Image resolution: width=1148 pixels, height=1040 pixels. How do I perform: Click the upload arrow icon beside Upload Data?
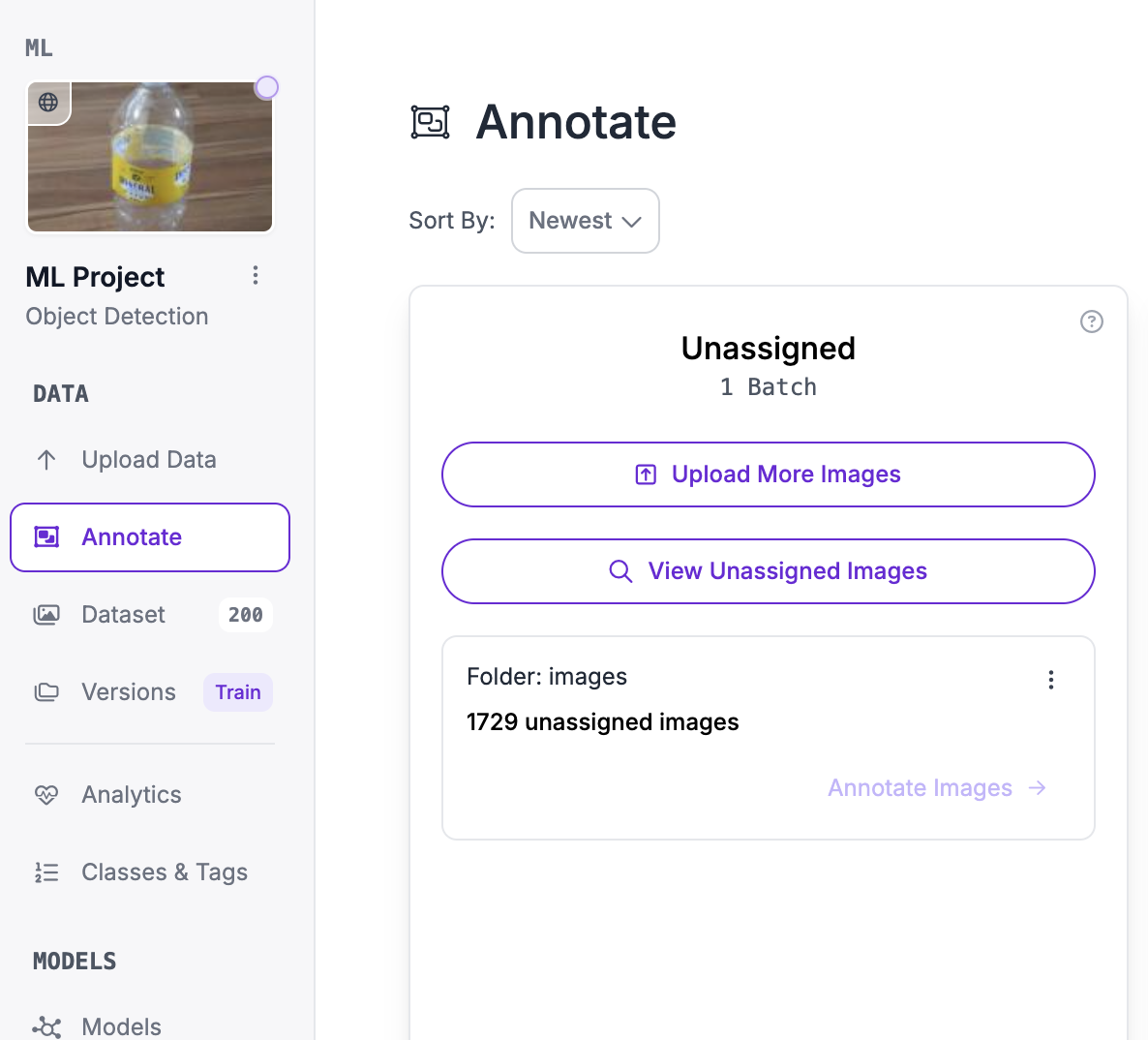[x=46, y=460]
